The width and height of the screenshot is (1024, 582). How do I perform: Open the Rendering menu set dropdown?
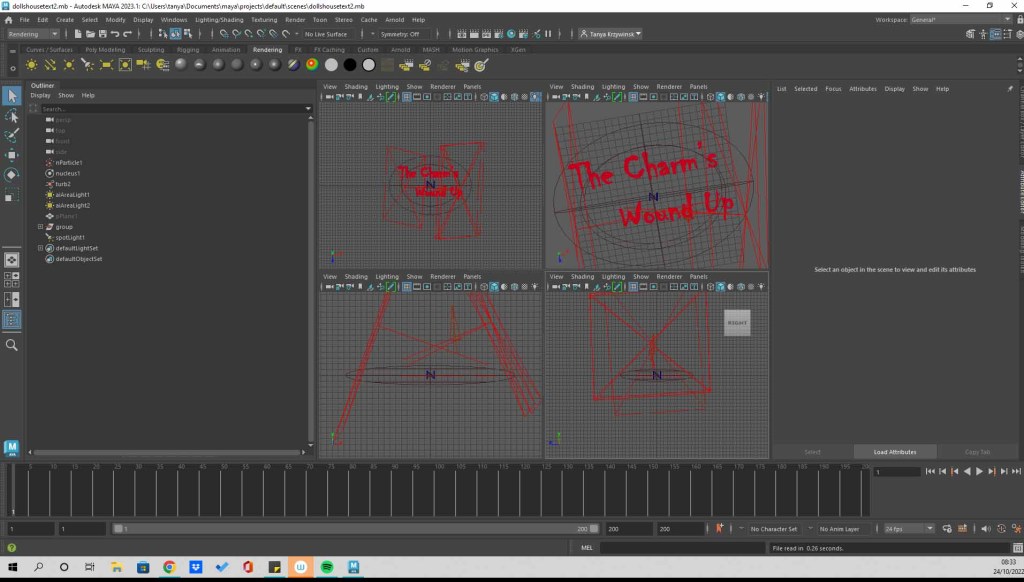[x=33, y=34]
